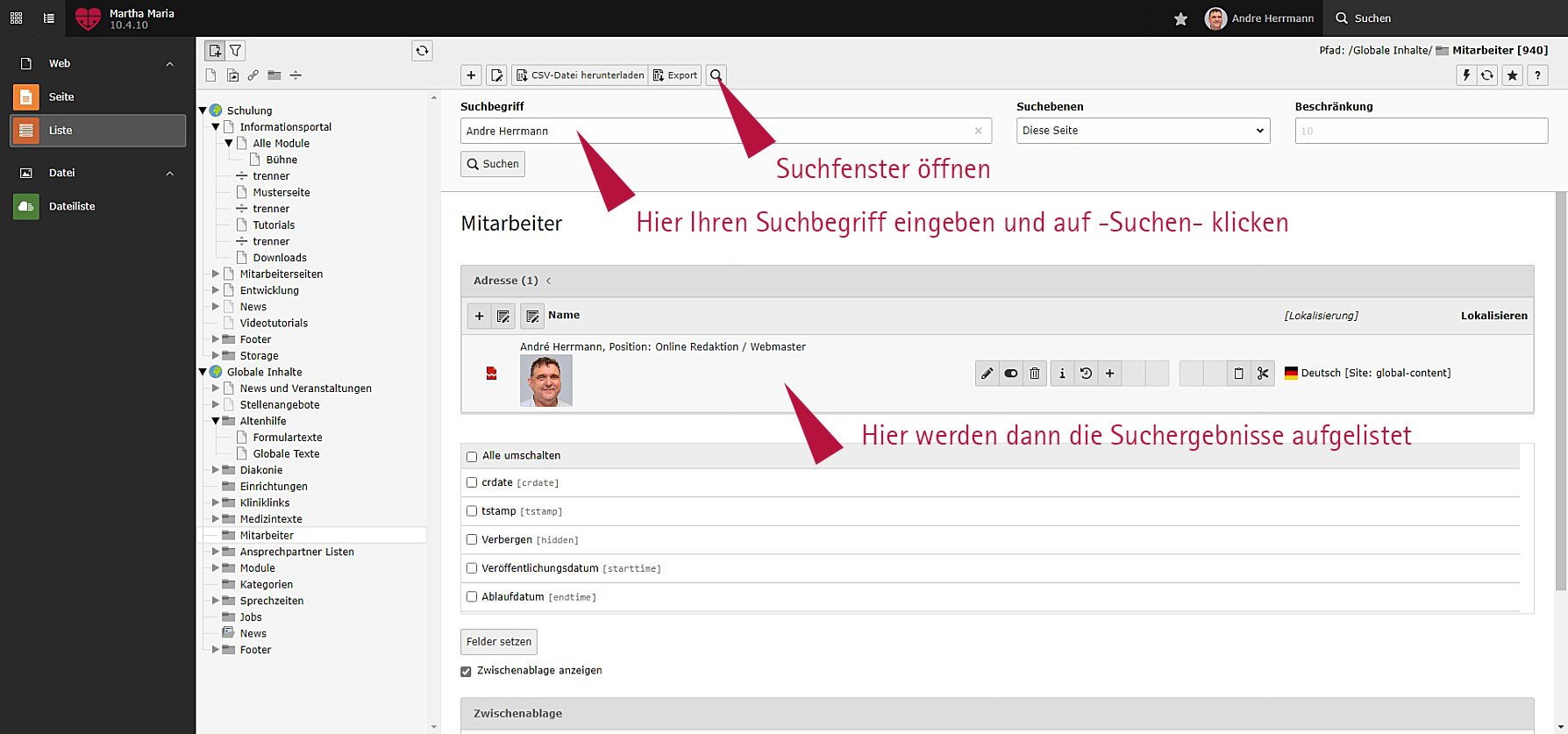This screenshot has width=1568, height=734.
Task: Open Suchebenen dropdown Diese Seite
Action: click(x=1143, y=131)
